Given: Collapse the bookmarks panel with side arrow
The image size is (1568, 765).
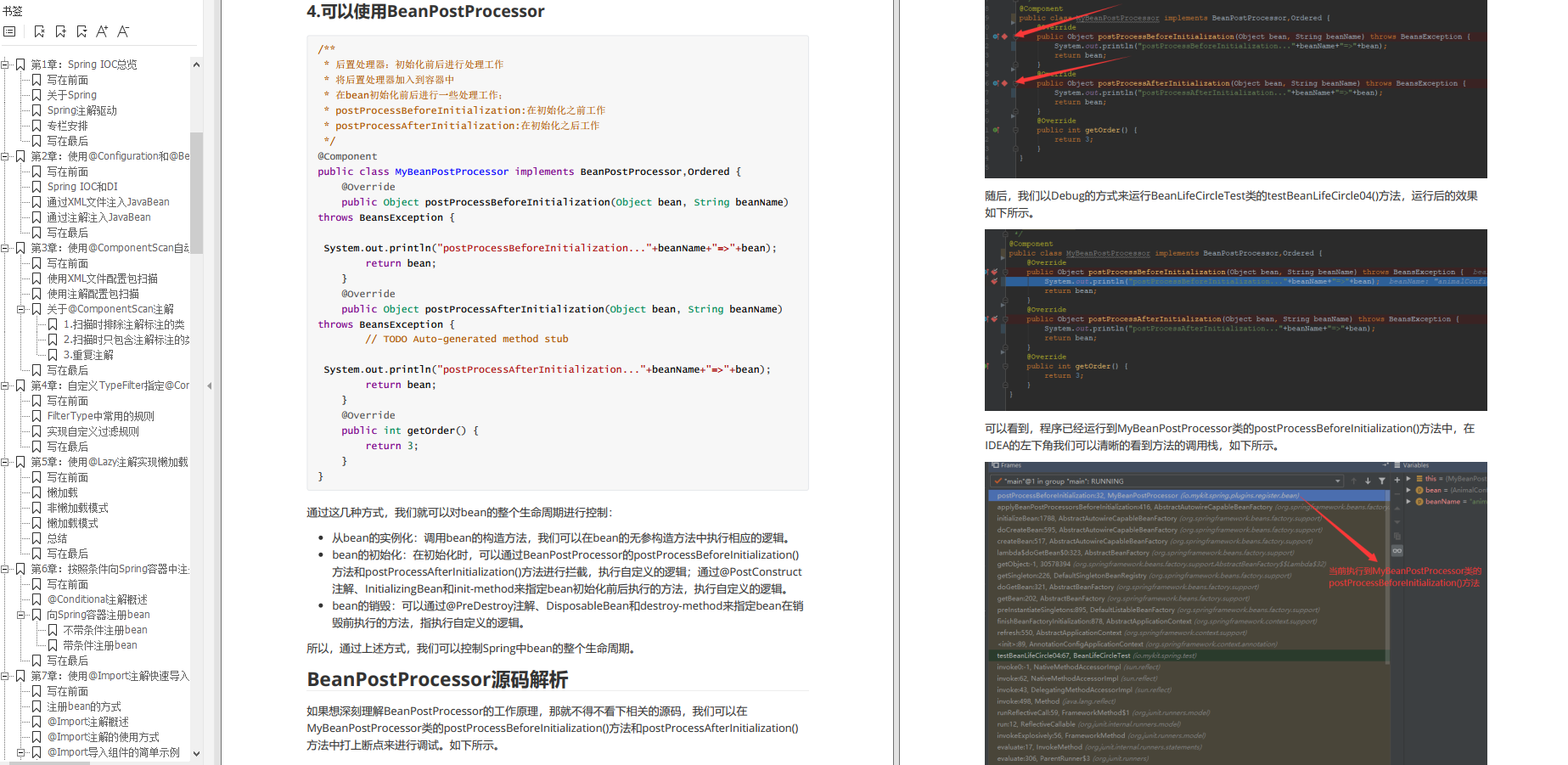Looking at the screenshot, I should [209, 385].
